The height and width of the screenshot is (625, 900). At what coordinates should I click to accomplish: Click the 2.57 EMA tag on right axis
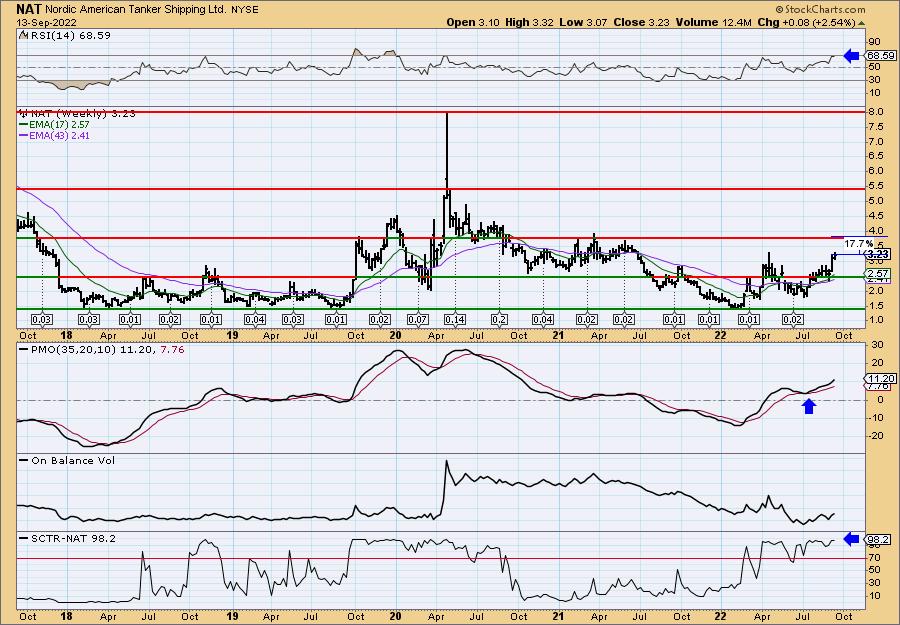click(878, 275)
